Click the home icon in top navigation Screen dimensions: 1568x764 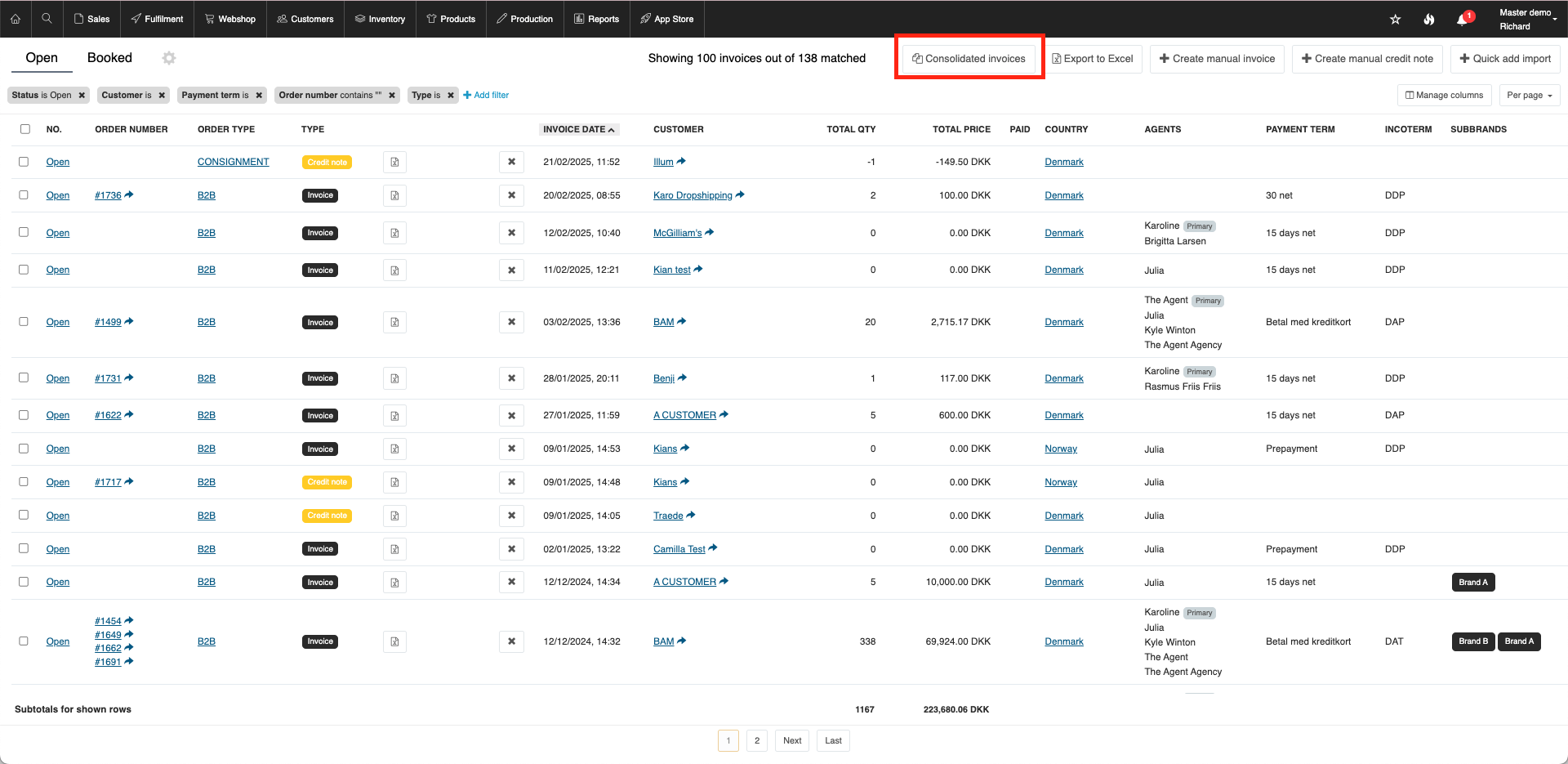click(x=16, y=19)
